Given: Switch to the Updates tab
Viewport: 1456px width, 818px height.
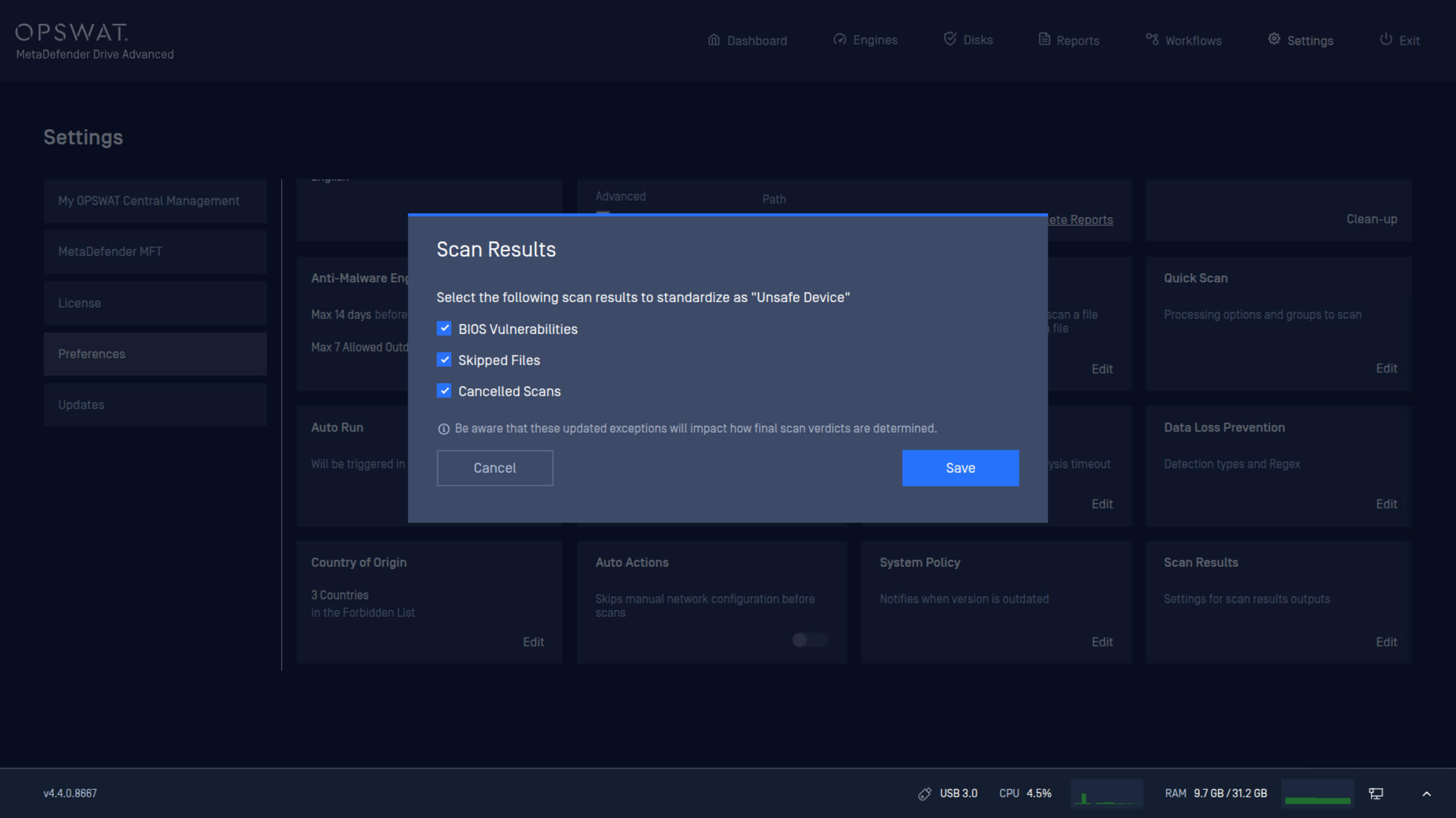Looking at the screenshot, I should [155, 405].
